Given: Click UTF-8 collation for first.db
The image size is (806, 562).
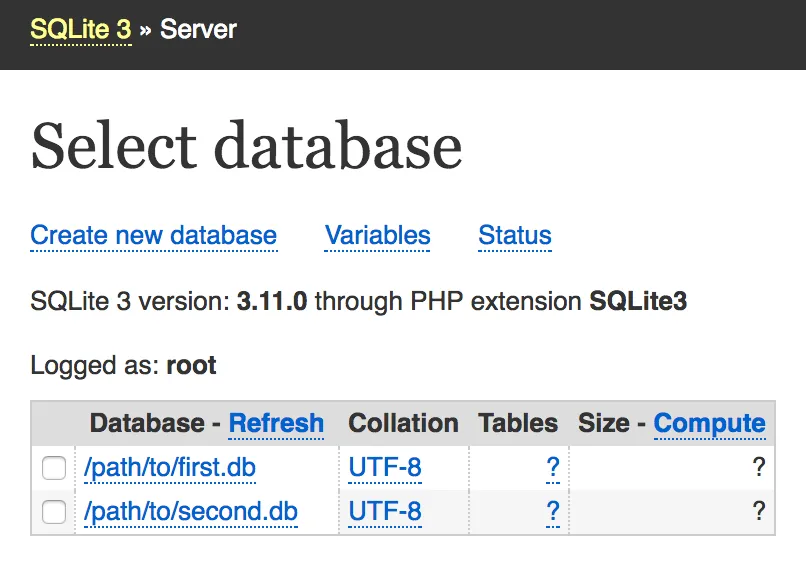Looking at the screenshot, I should (x=385, y=468).
